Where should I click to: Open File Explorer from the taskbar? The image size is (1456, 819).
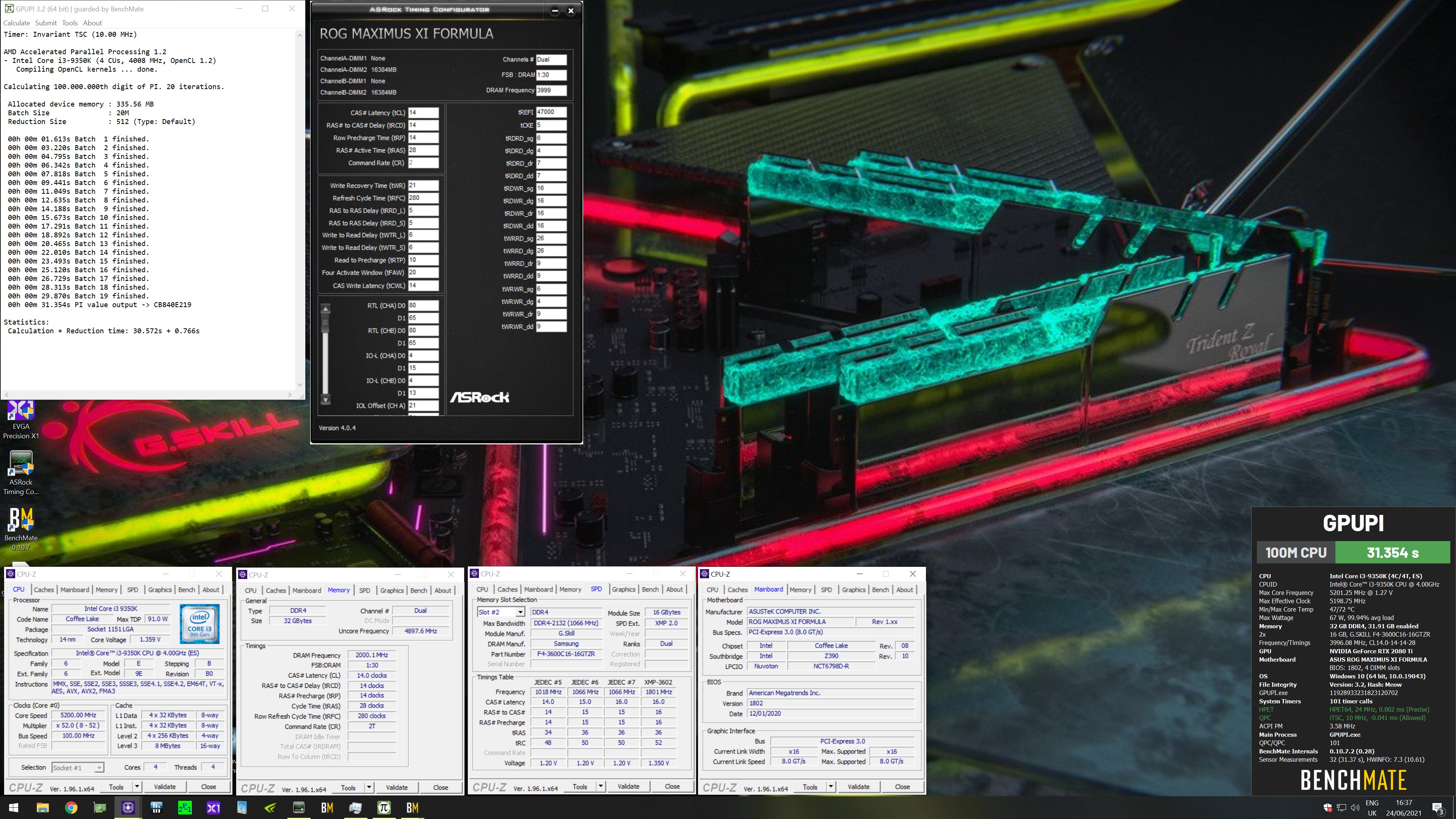pos(42,808)
